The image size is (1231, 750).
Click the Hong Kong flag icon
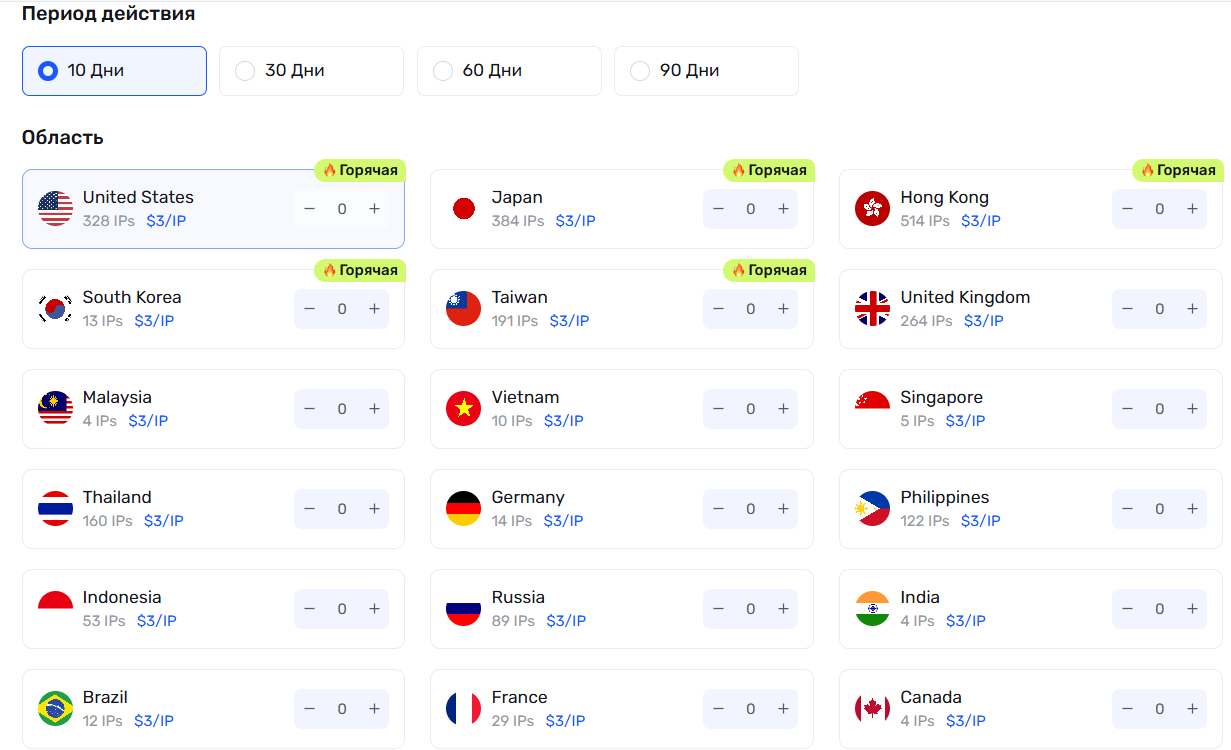(872, 209)
